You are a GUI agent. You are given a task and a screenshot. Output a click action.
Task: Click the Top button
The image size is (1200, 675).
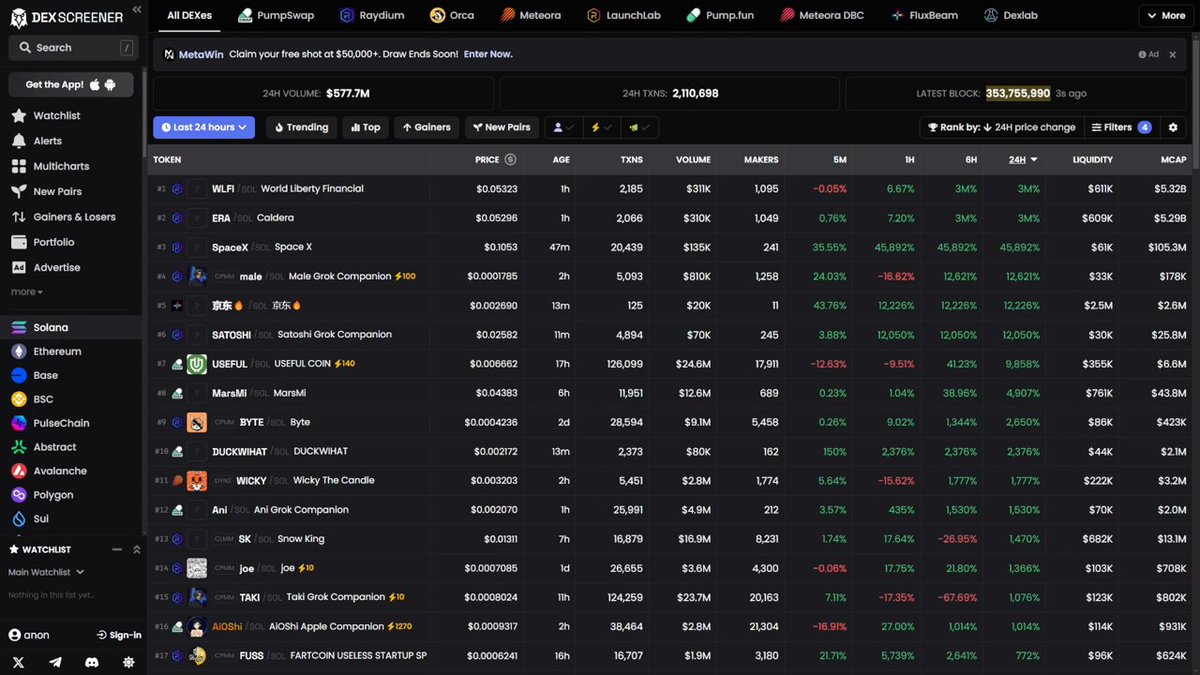click(365, 127)
